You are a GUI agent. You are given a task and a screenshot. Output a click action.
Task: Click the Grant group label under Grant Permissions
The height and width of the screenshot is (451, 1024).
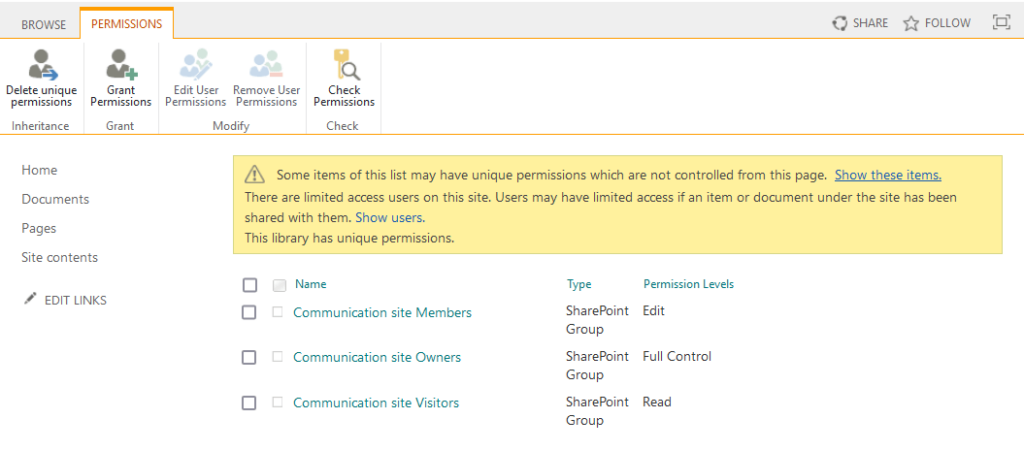(x=120, y=126)
